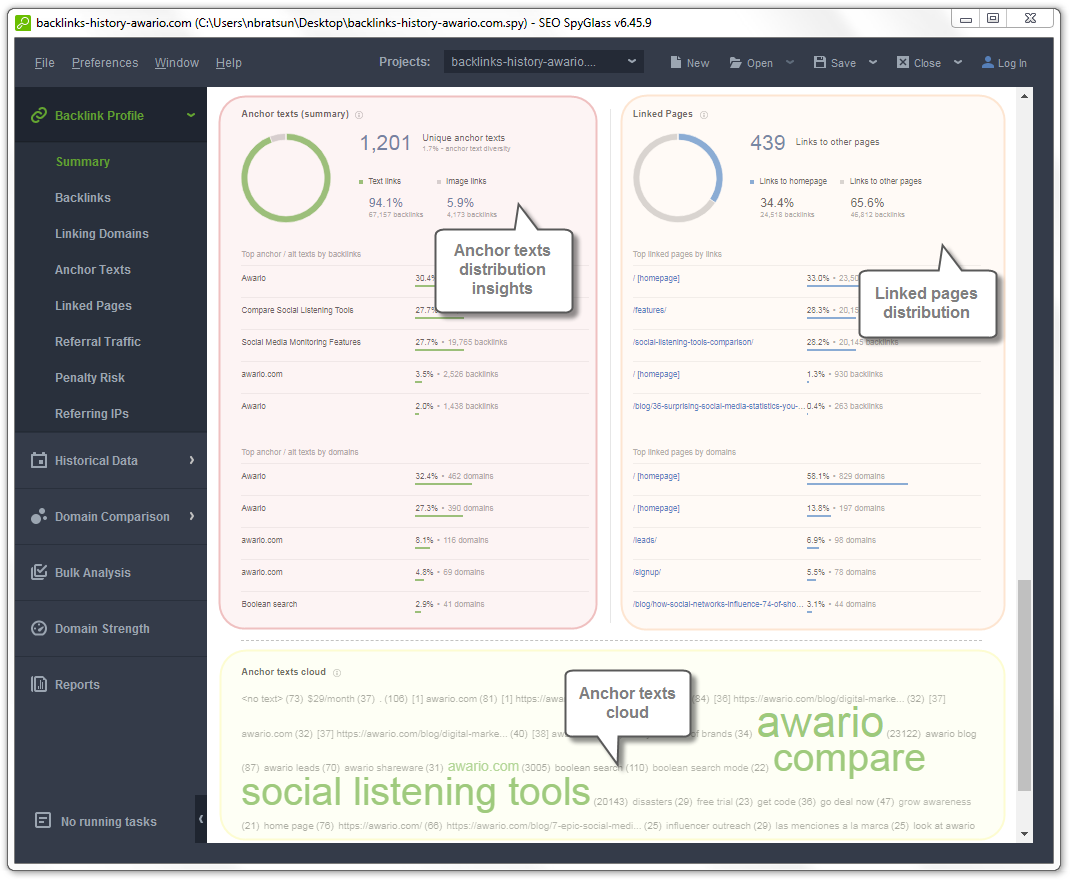The height and width of the screenshot is (882, 1070).
Task: Click the Close project X icon
Action: pos(903,62)
